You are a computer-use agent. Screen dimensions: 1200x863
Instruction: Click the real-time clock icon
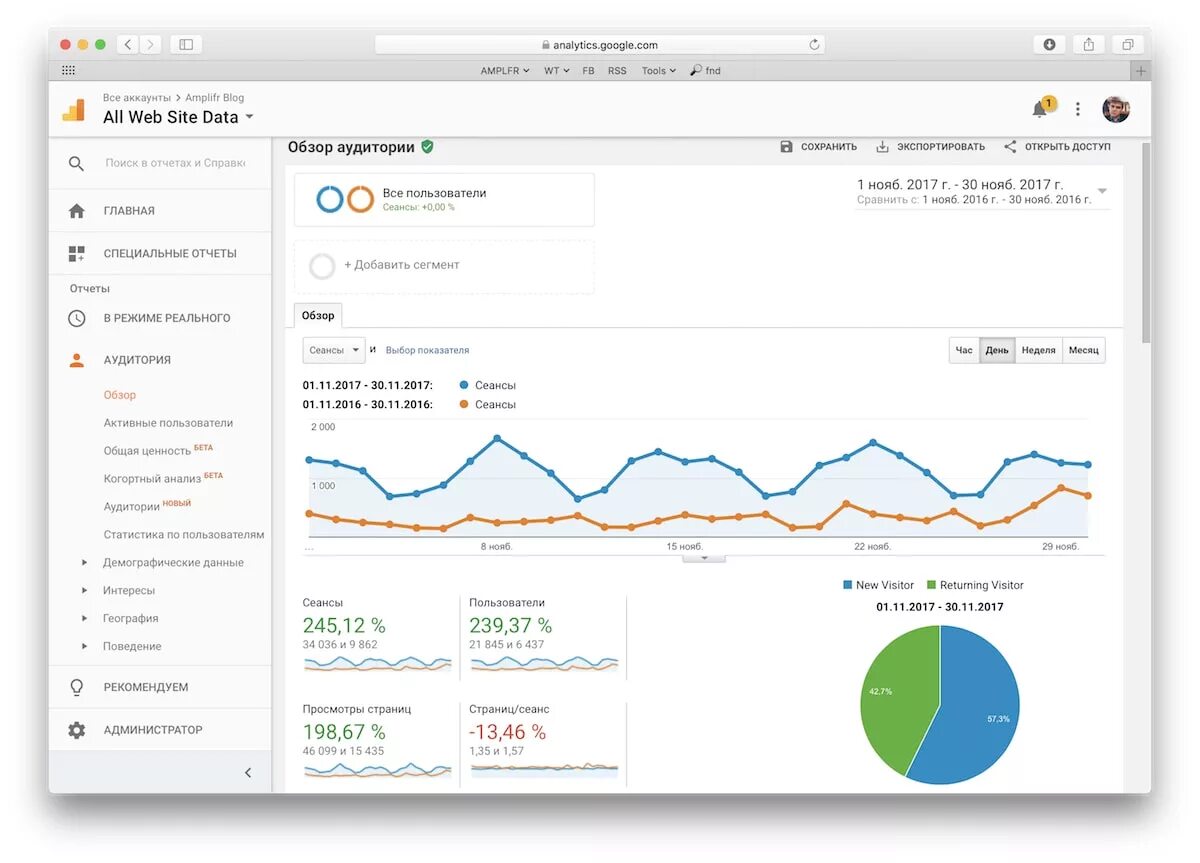[76, 318]
